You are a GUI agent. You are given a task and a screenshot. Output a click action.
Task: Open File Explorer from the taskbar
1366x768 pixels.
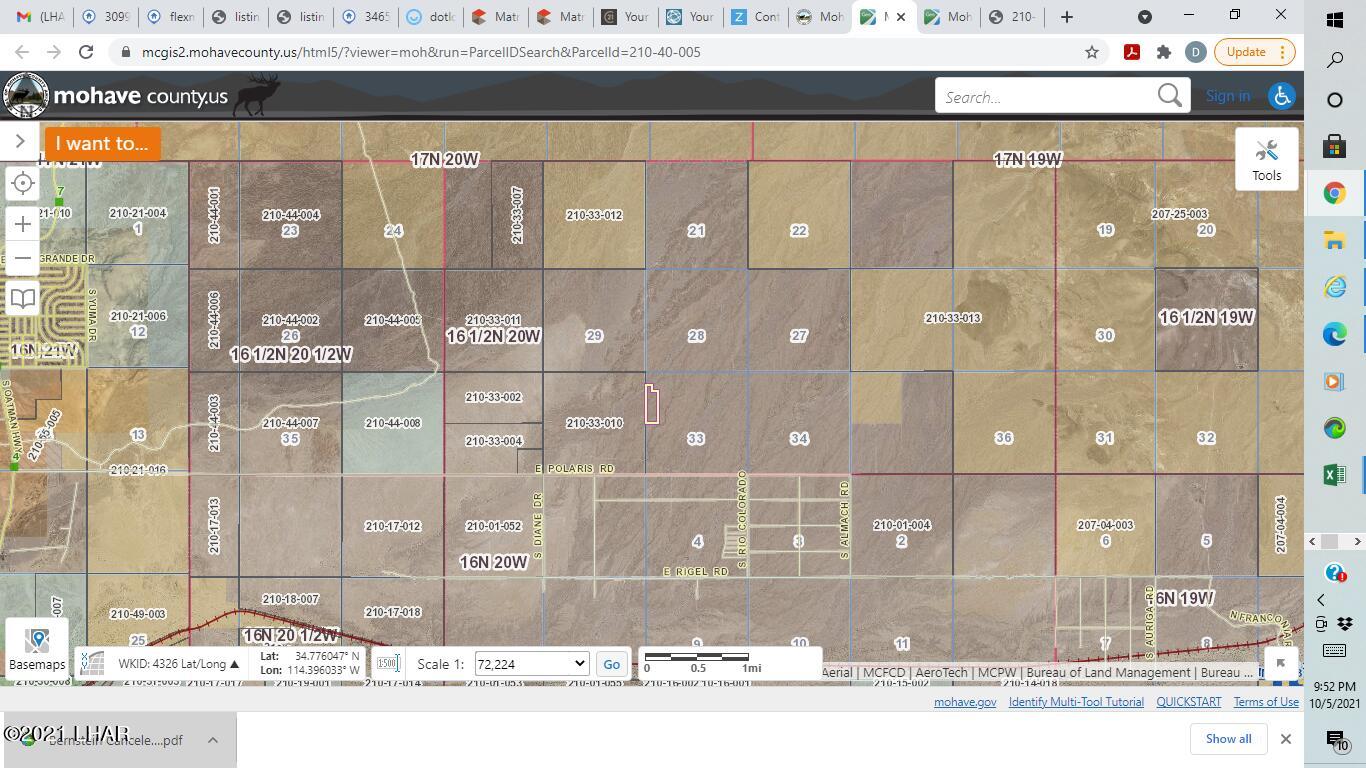point(1334,240)
